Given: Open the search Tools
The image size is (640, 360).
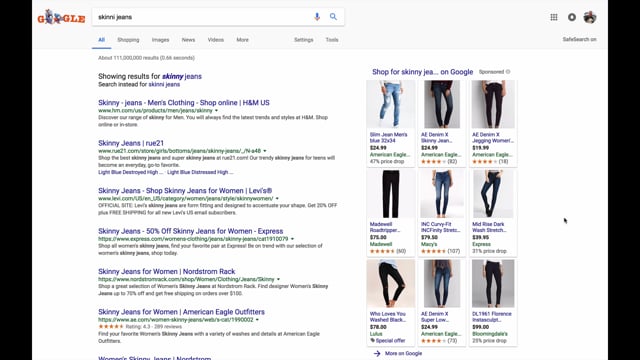Looking at the screenshot, I should pos(332,40).
